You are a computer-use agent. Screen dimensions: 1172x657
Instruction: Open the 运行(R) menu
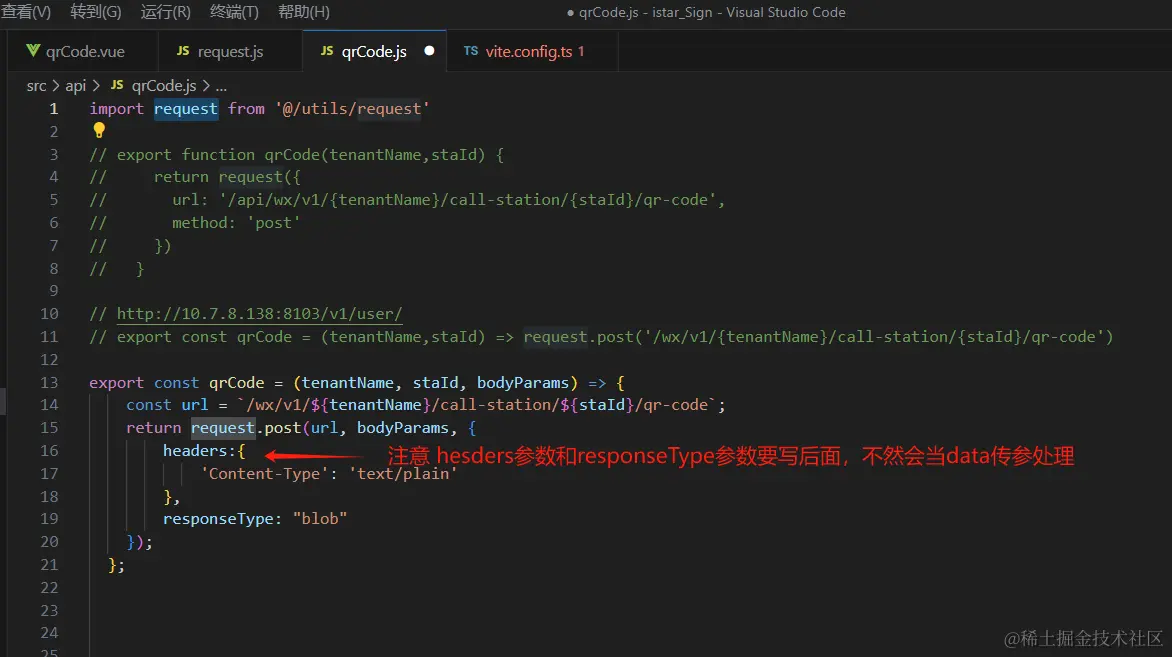(165, 12)
